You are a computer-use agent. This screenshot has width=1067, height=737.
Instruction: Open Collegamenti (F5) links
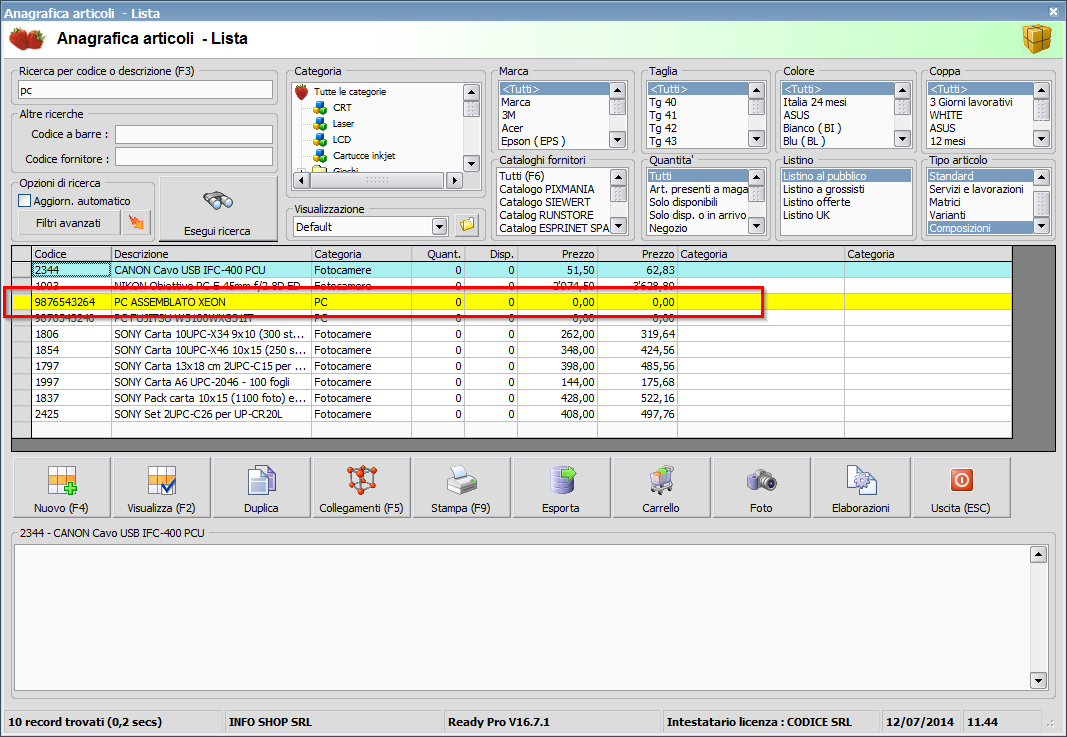(361, 487)
